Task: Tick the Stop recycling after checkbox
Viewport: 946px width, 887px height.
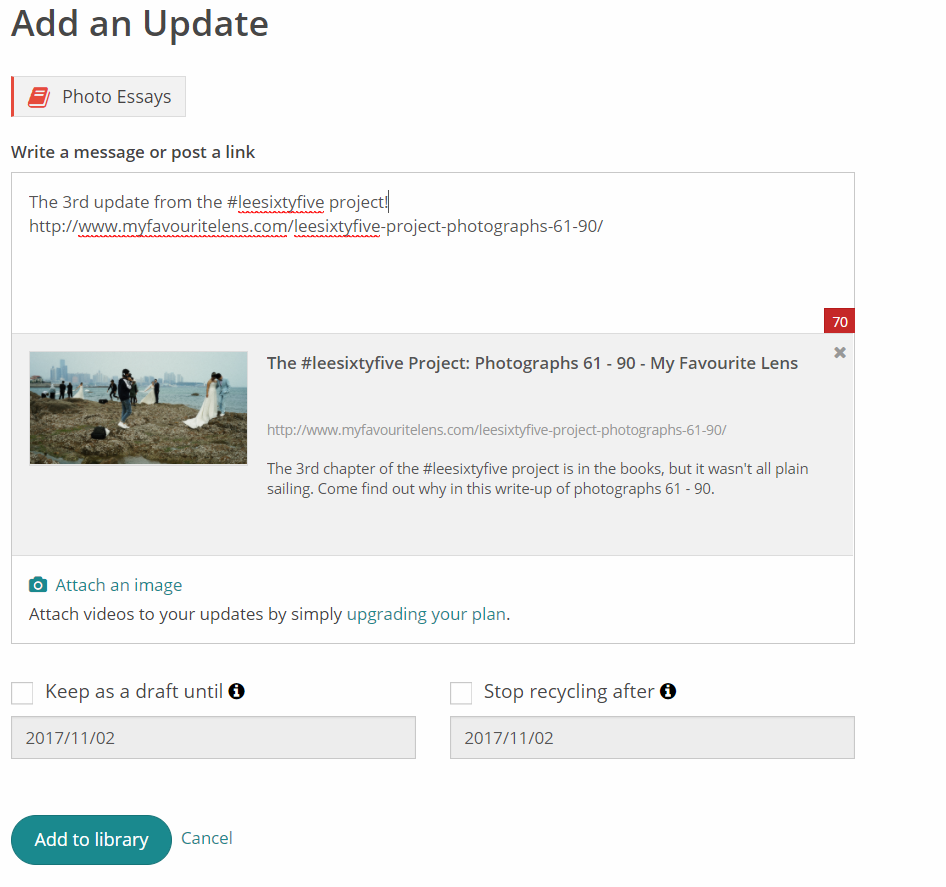Action: pyautogui.click(x=461, y=692)
